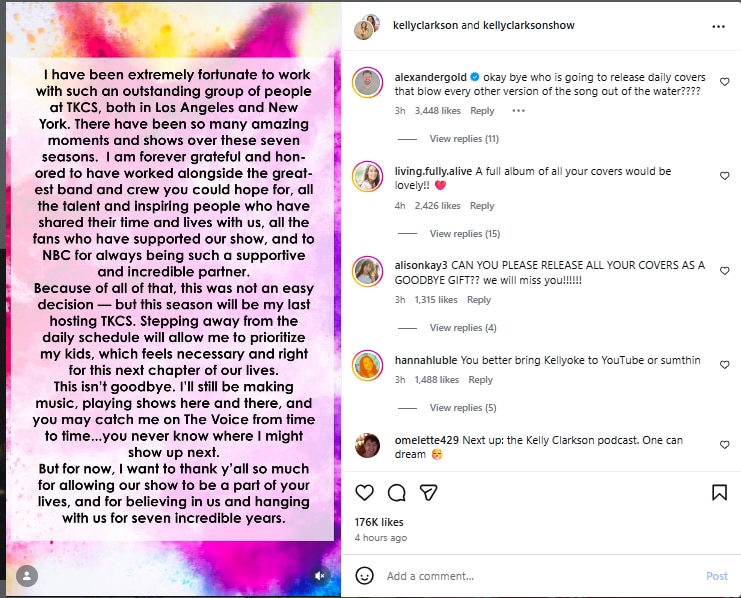Reply to alisonkay3's comment
Screen dimensions: 741x598
[479, 300]
